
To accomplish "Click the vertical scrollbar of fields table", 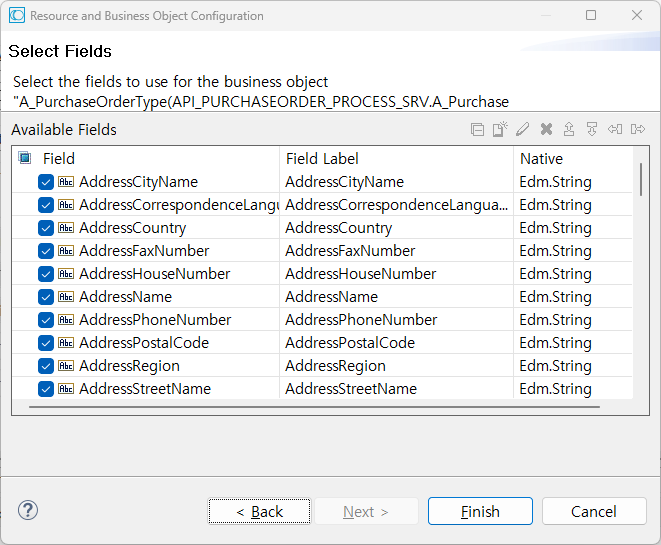I will point(640,180).
